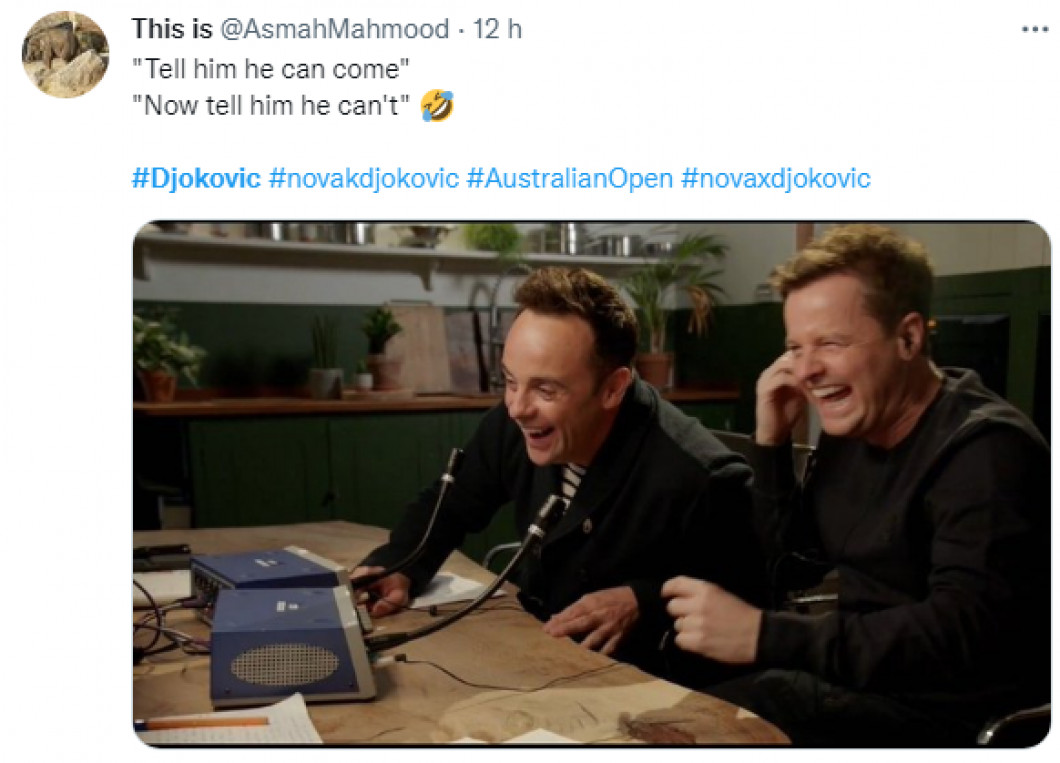1060x763 pixels.
Task: Open the tweet's three-dot more options menu
Action: point(1034,30)
